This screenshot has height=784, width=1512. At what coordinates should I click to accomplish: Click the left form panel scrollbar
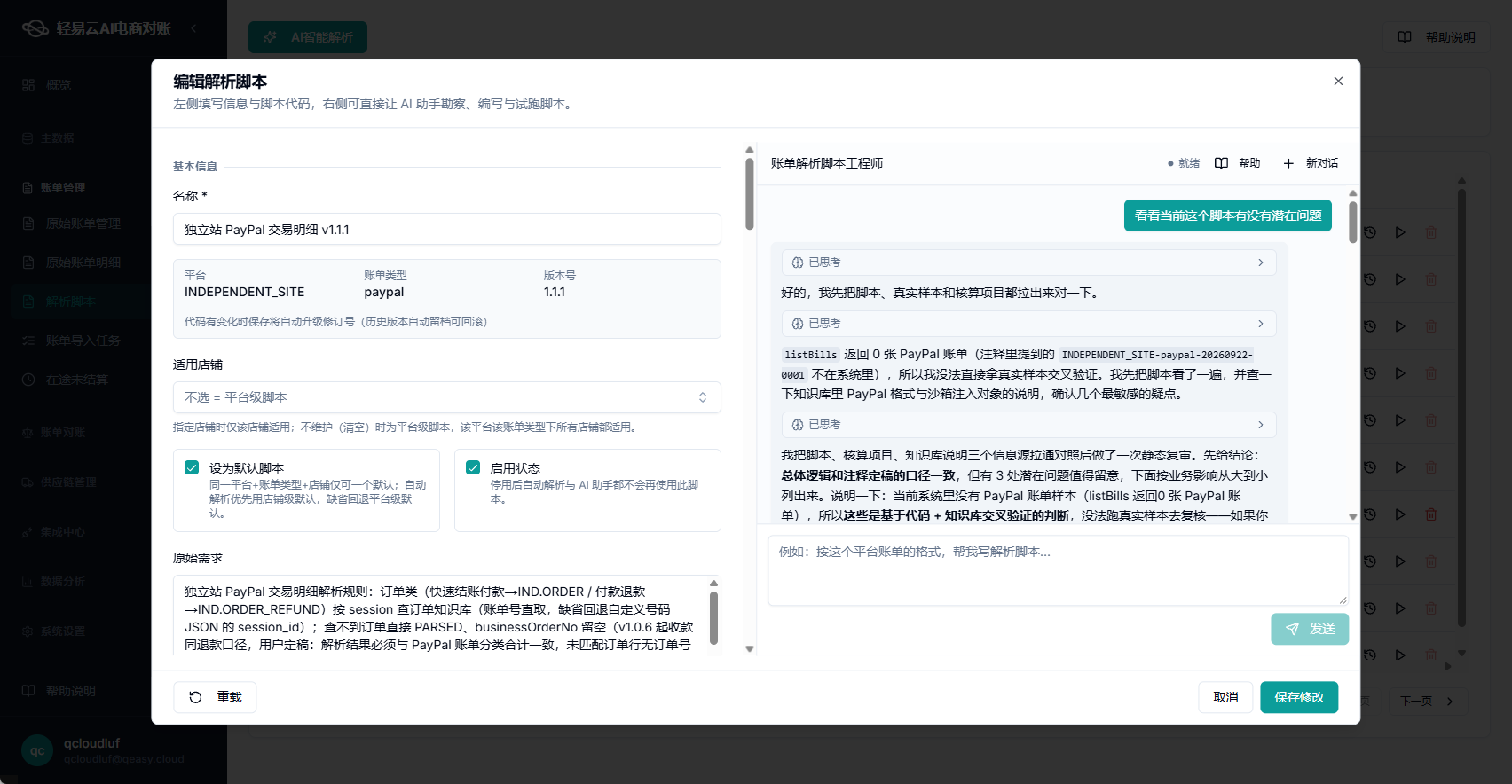coord(750,193)
